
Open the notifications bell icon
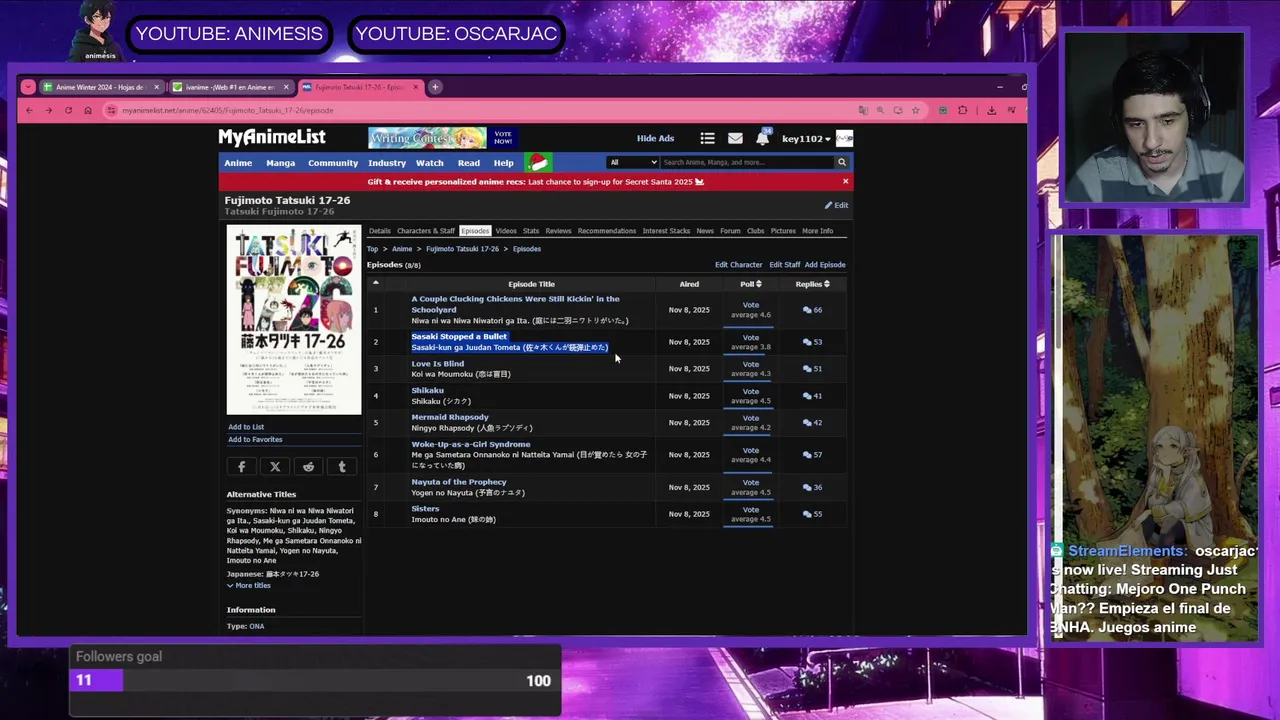click(x=762, y=138)
